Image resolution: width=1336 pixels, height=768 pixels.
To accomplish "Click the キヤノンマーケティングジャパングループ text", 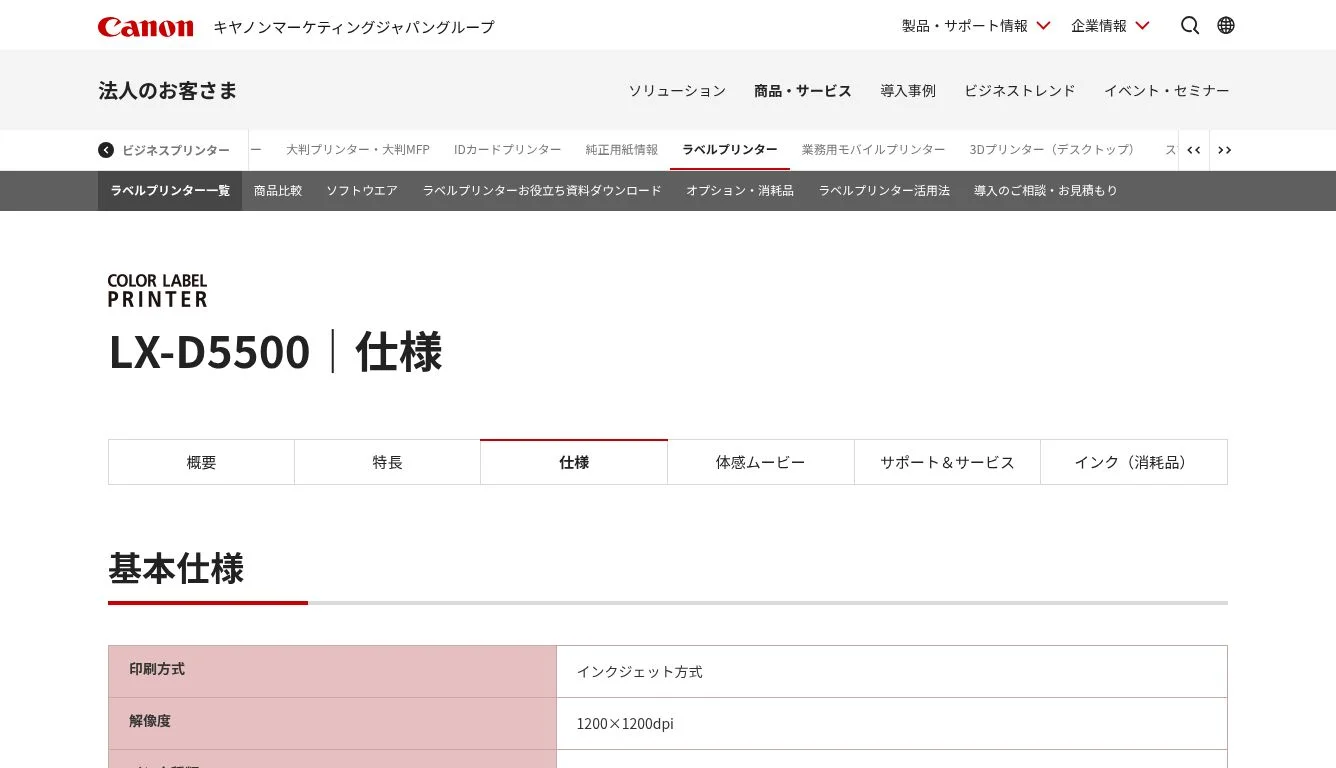I will 354,27.
